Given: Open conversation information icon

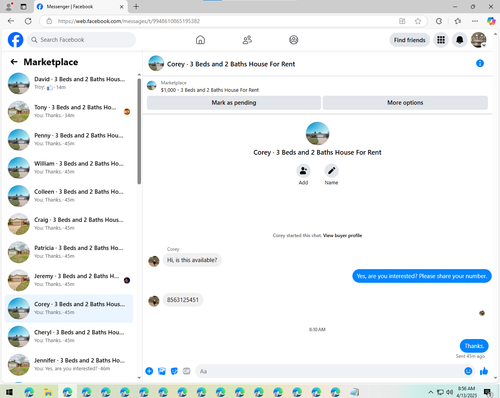Looking at the screenshot, I should tap(480, 63).
